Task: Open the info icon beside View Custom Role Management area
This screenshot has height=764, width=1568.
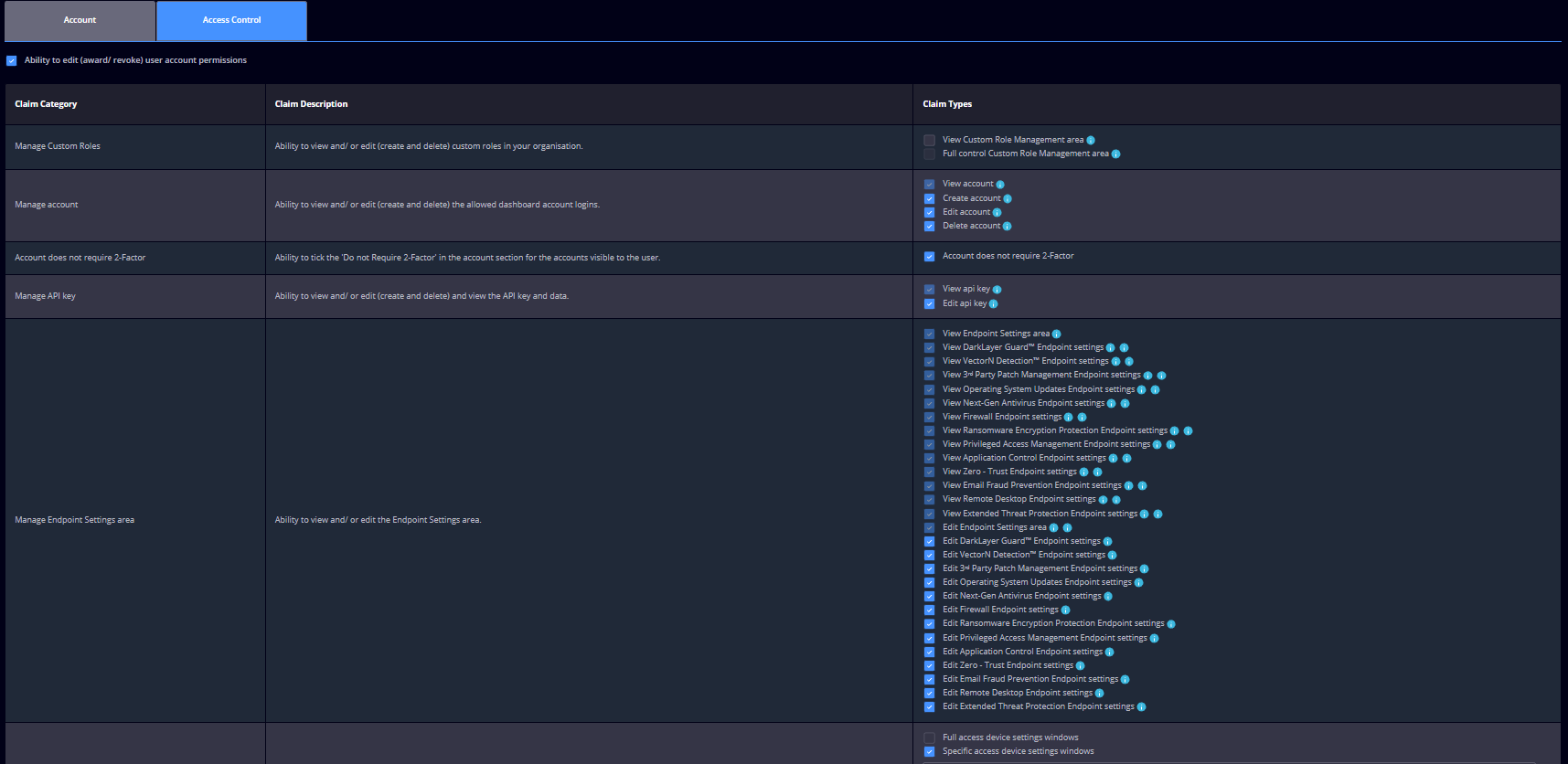Action: [x=1091, y=141]
